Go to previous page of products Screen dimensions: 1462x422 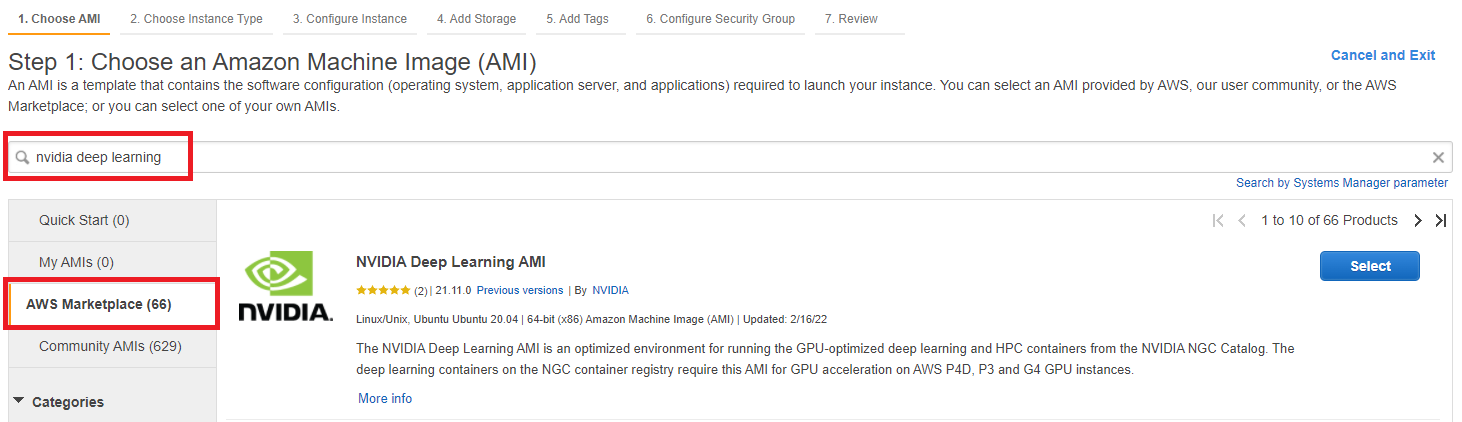[x=1242, y=221]
